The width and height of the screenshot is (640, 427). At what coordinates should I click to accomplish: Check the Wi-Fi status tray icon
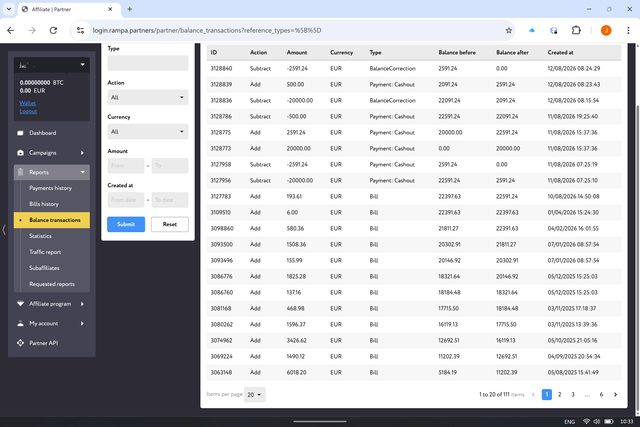click(587, 421)
